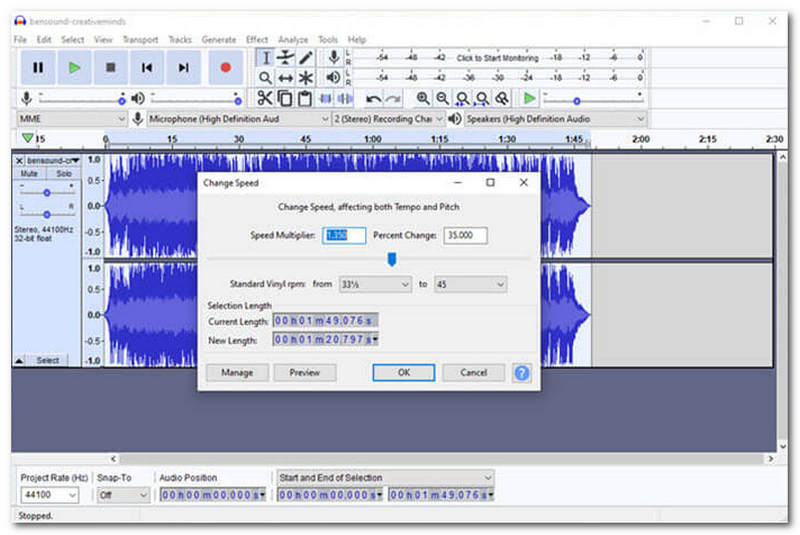Click the Trim audio icon
The width and height of the screenshot is (800, 535).
click(x=325, y=98)
